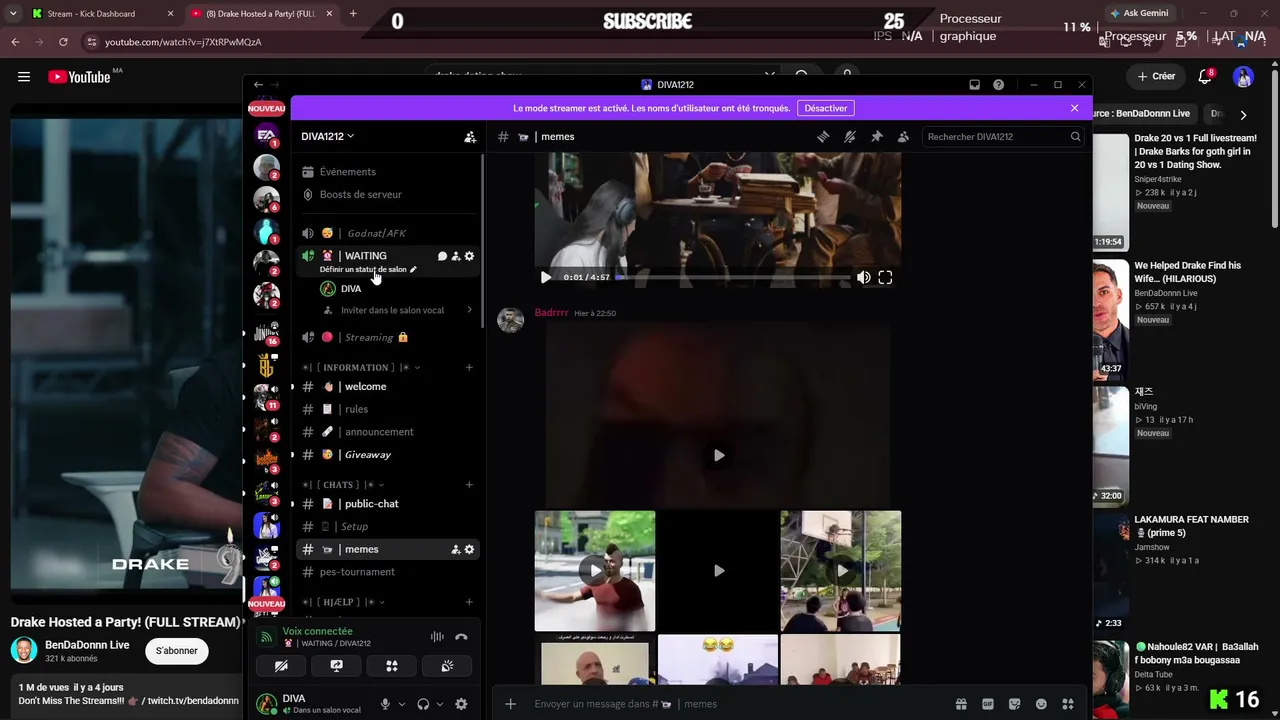Open the red-shirt man video thumbnail

tap(595, 571)
